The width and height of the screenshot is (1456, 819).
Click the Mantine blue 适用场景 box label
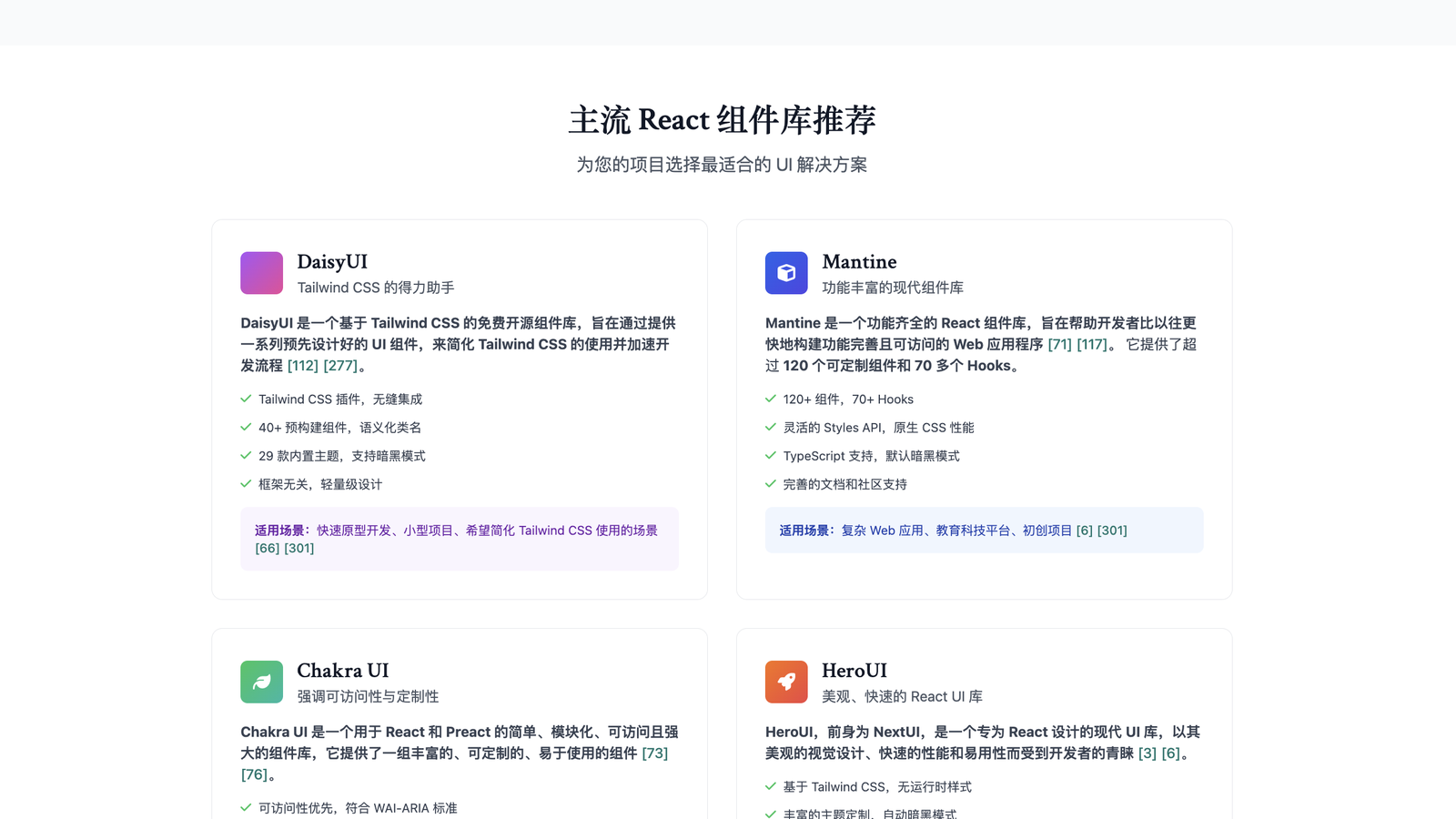point(808,531)
